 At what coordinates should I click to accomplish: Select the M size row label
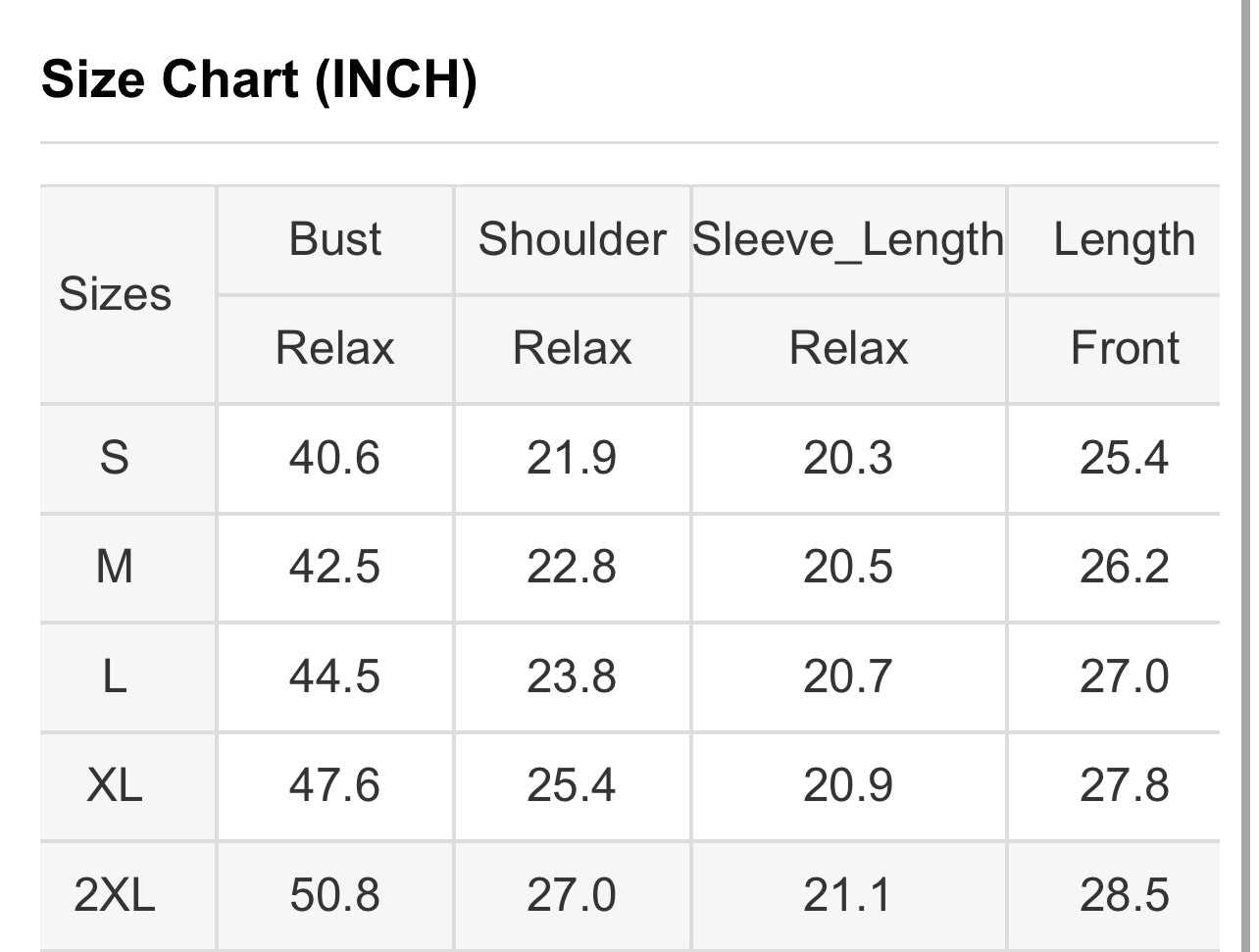coord(115,567)
